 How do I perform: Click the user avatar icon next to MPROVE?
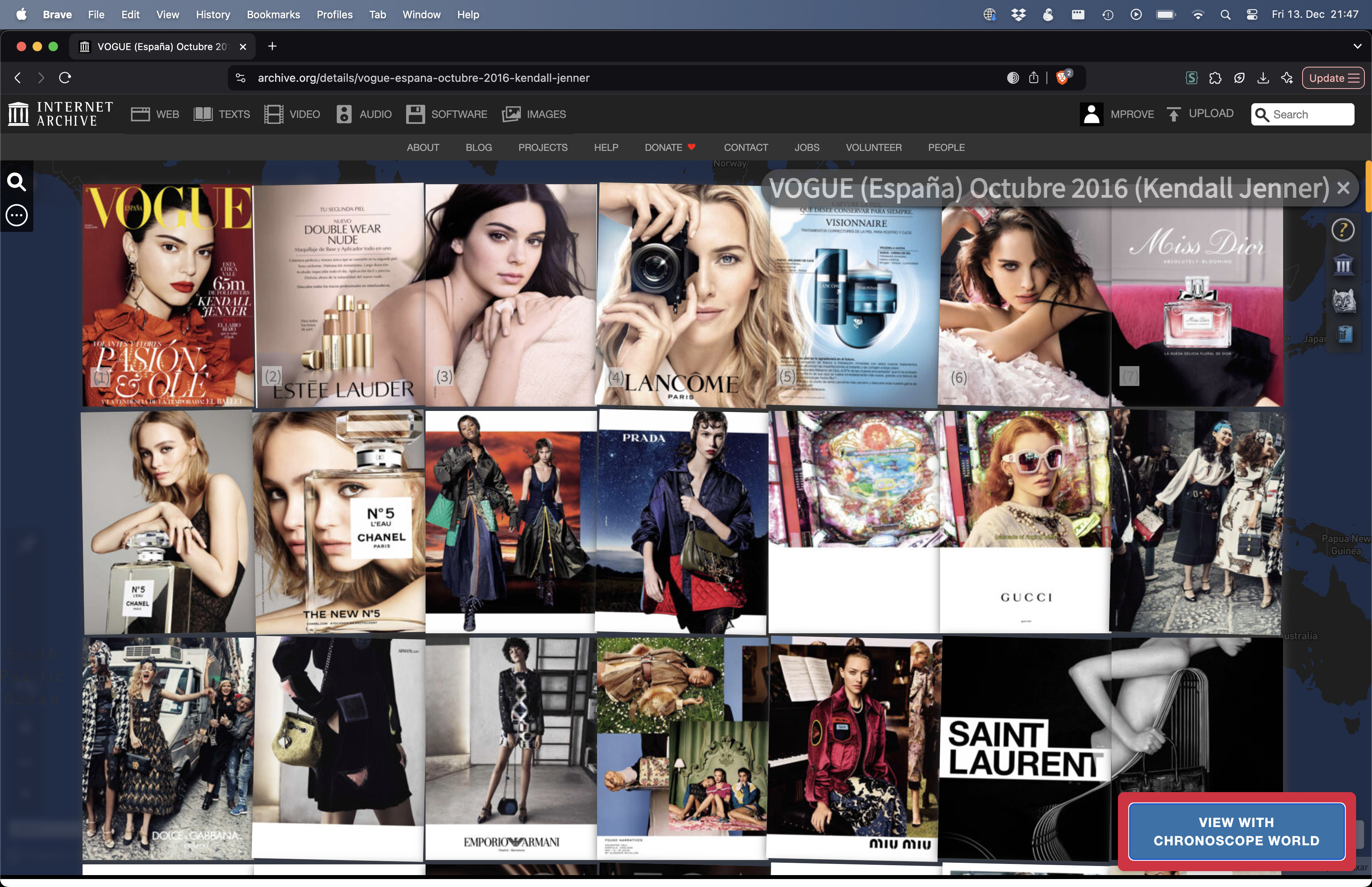(x=1091, y=114)
